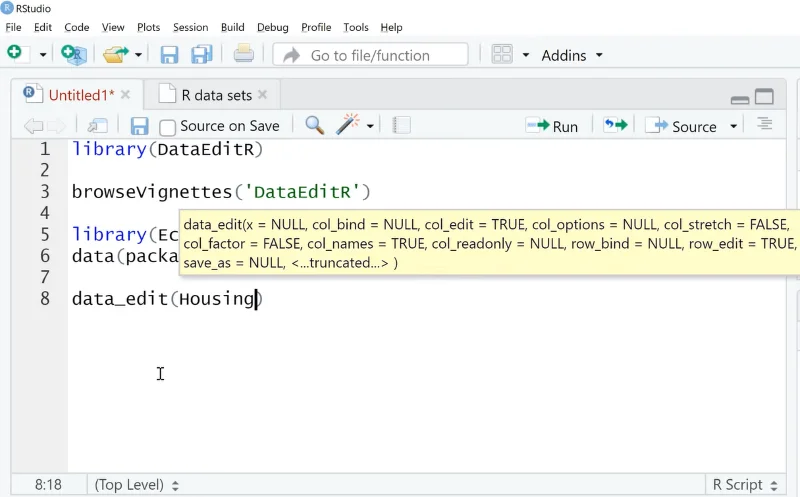
Task: Show the document outline icon
Action: click(764, 124)
